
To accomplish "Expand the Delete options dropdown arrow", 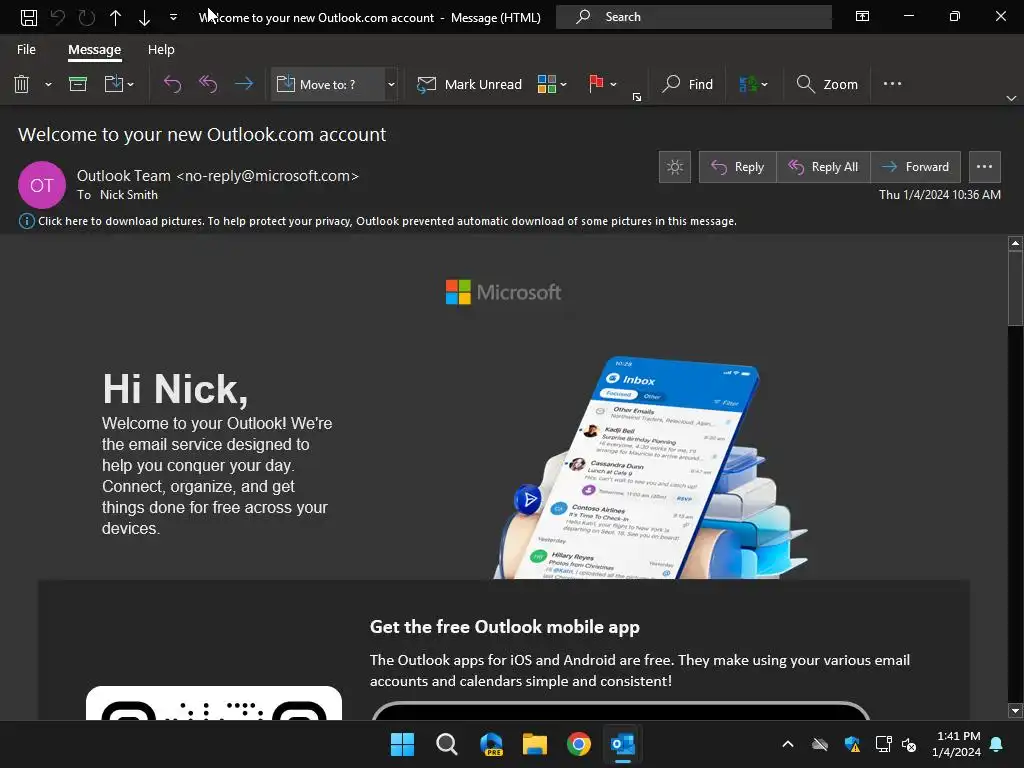I will tap(48, 84).
